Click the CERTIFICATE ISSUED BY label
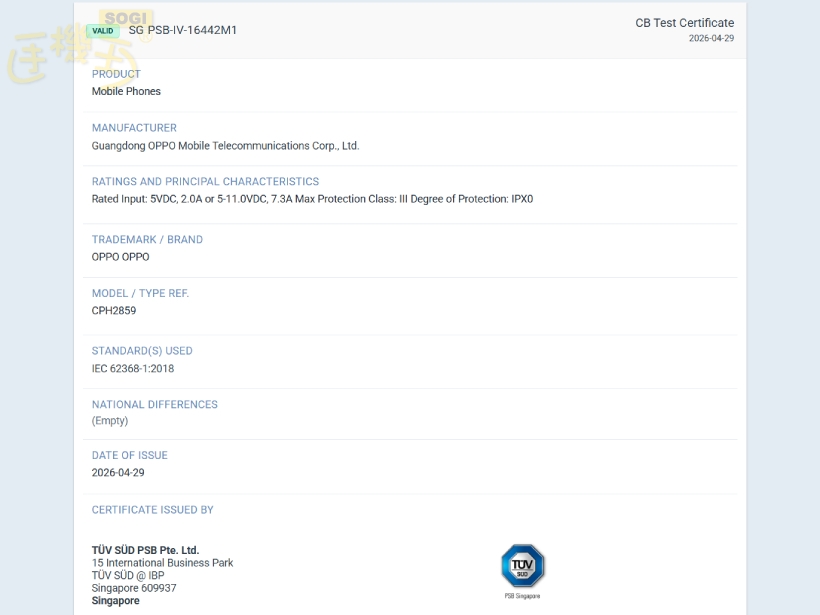820x615 pixels. click(153, 510)
